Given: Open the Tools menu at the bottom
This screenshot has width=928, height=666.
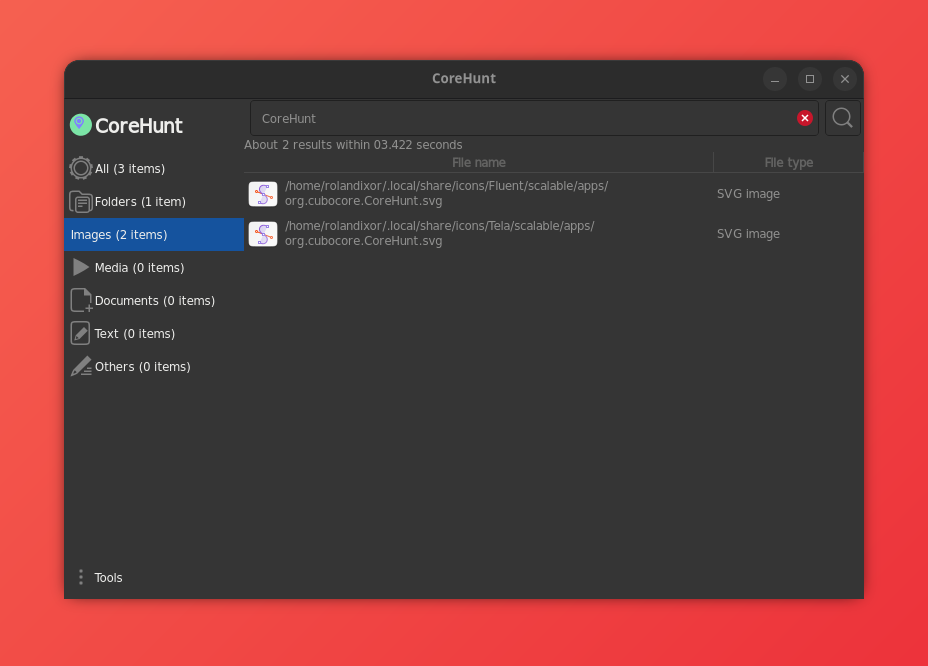Looking at the screenshot, I should [x=108, y=577].
